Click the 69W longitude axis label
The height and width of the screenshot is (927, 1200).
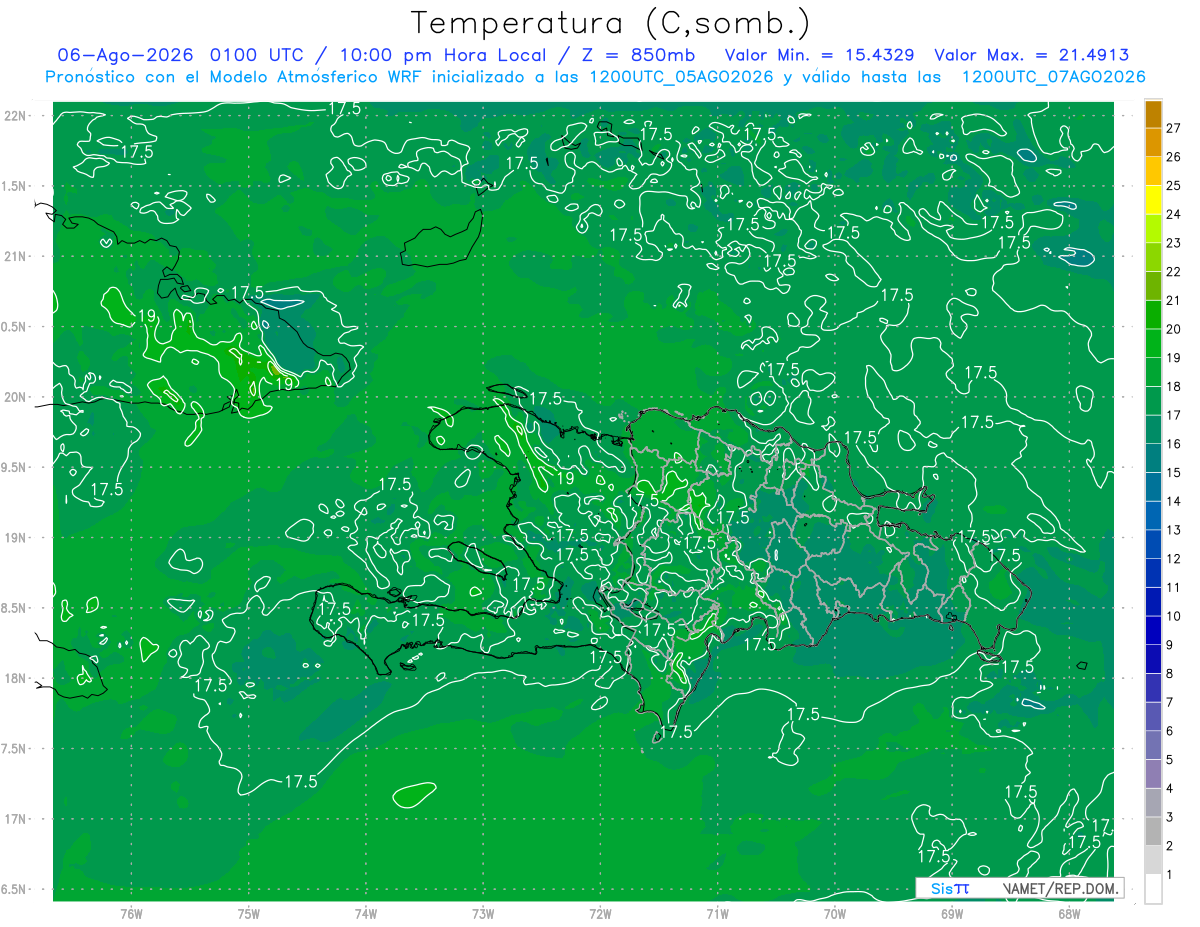[951, 913]
